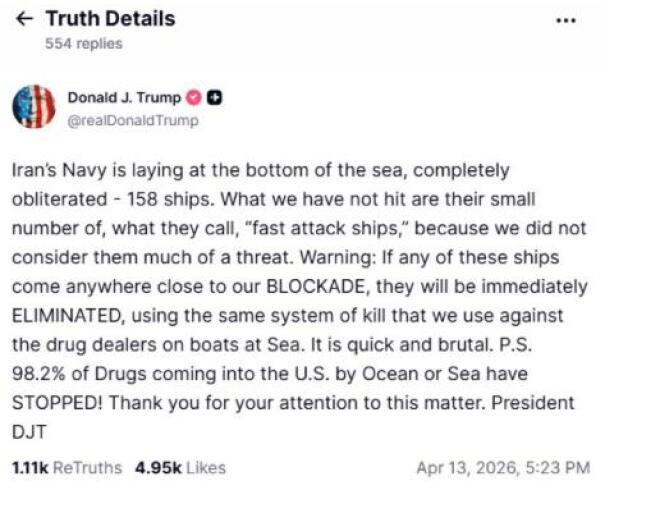This screenshot has height=513, width=660.
Task: Go back using the left arrow
Action: [25, 19]
